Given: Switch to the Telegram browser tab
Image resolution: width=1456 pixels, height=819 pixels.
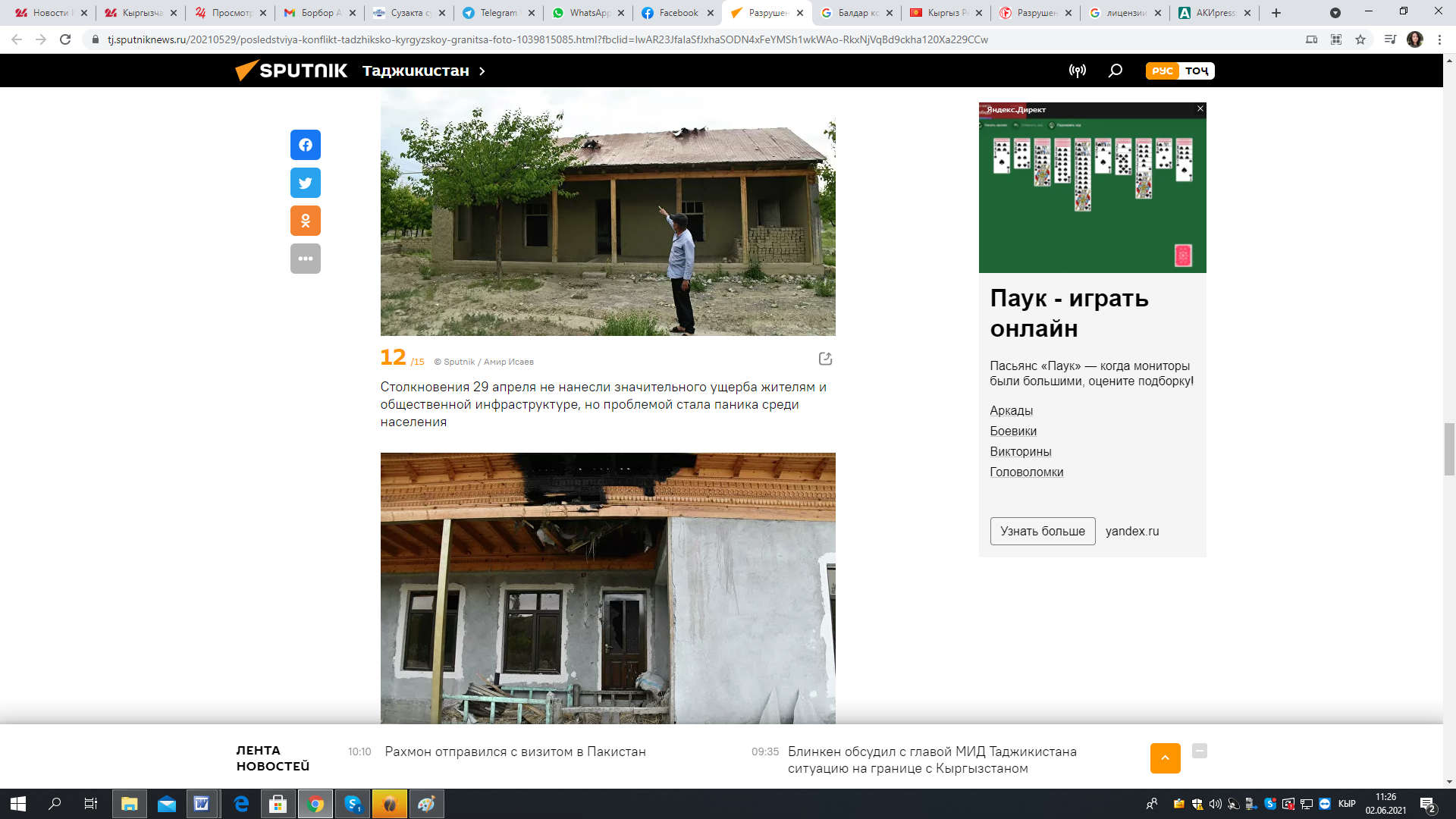Looking at the screenshot, I should pyautogui.click(x=498, y=13).
